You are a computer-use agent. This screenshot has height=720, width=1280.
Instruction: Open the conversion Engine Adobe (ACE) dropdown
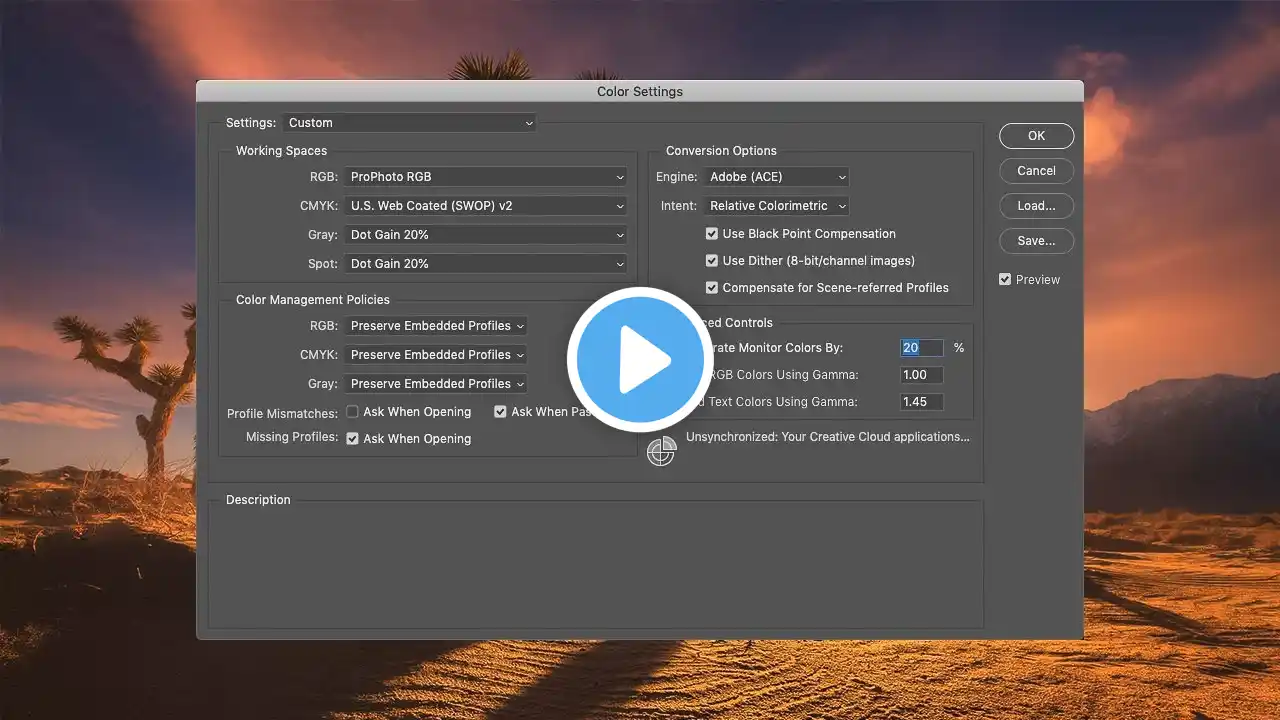point(776,177)
